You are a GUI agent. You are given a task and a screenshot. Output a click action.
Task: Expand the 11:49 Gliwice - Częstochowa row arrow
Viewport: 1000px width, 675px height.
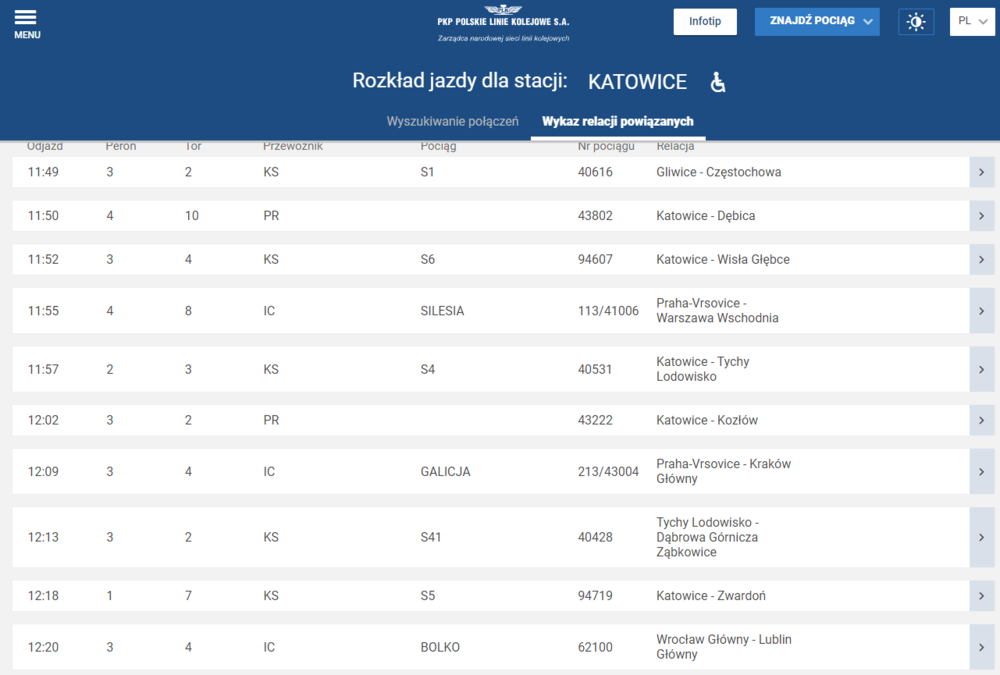coord(982,172)
